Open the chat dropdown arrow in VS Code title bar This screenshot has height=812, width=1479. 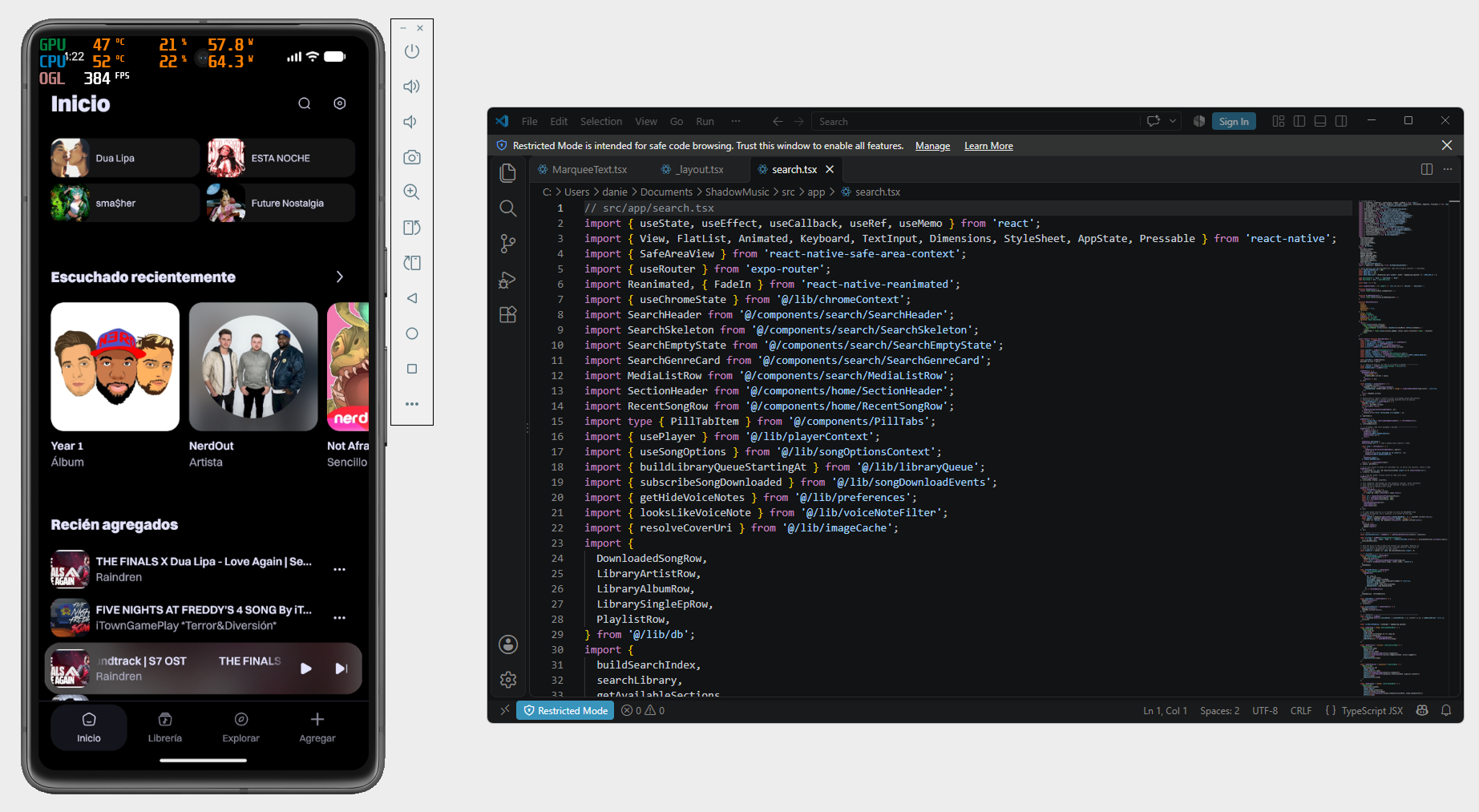point(1173,121)
